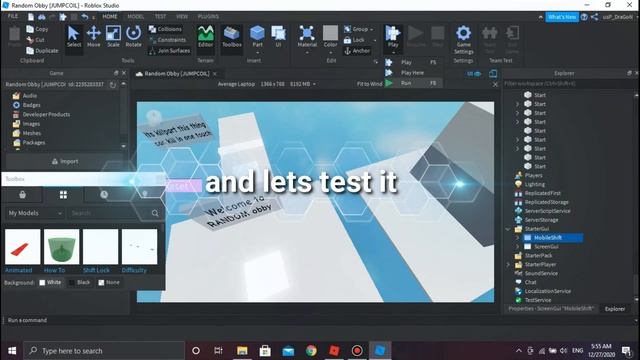
Task: Open the UI insert tool
Action: click(278, 37)
